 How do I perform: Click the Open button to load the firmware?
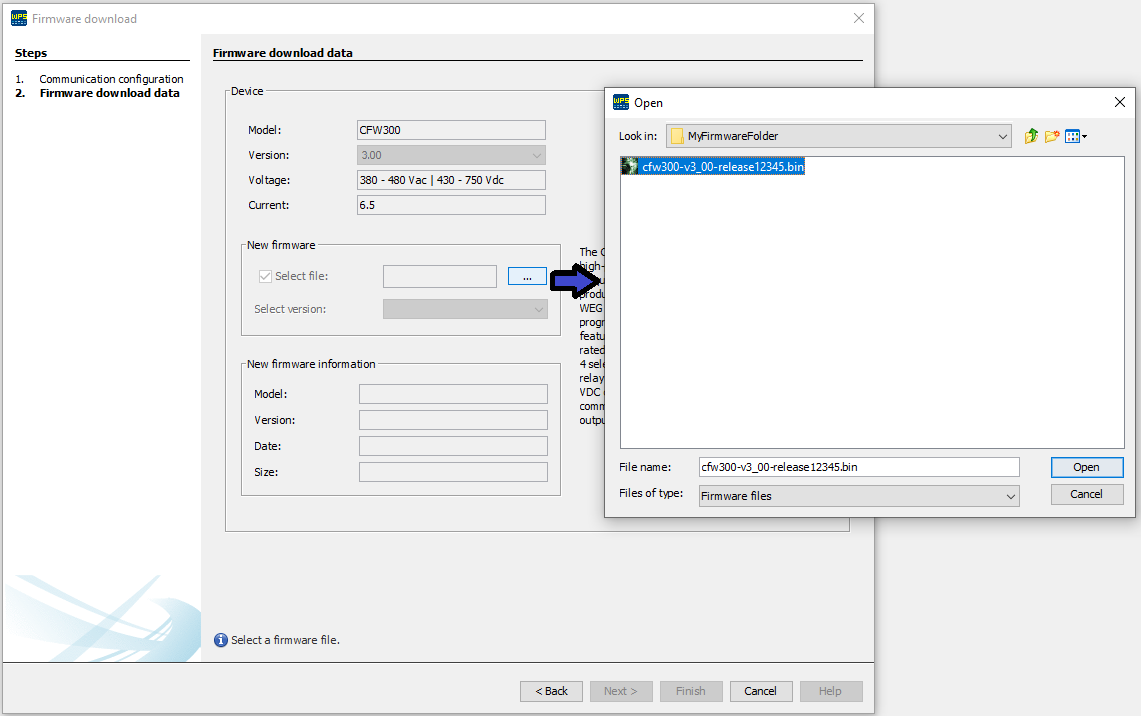[x=1086, y=467]
